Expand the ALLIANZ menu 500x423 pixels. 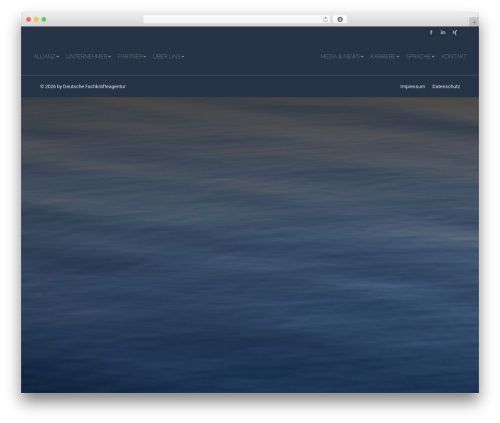46,57
